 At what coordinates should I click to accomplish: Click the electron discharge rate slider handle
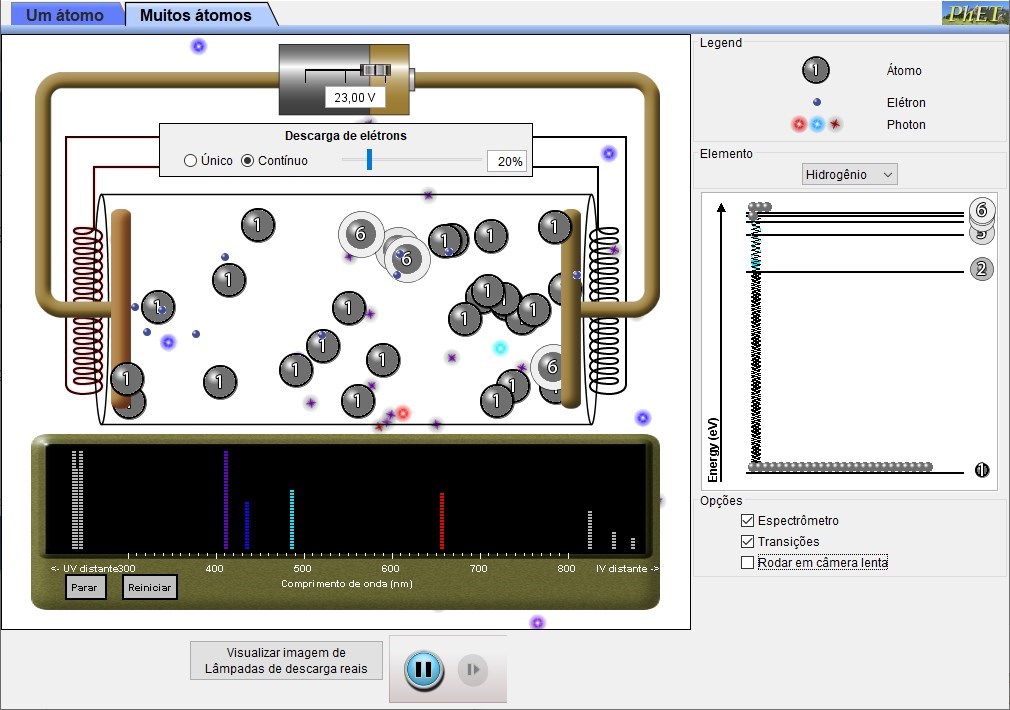tap(369, 160)
